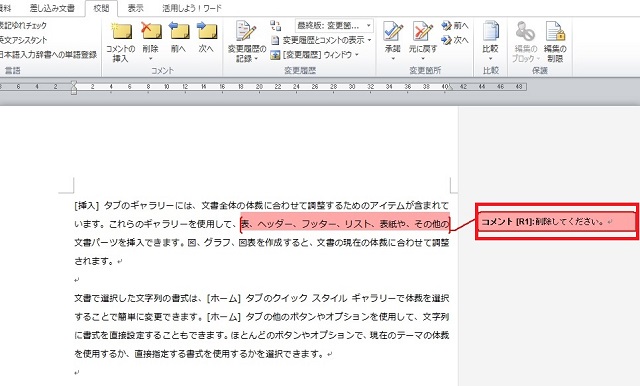Click the paragraph starting 文書で選択した文字列

tap(262, 326)
